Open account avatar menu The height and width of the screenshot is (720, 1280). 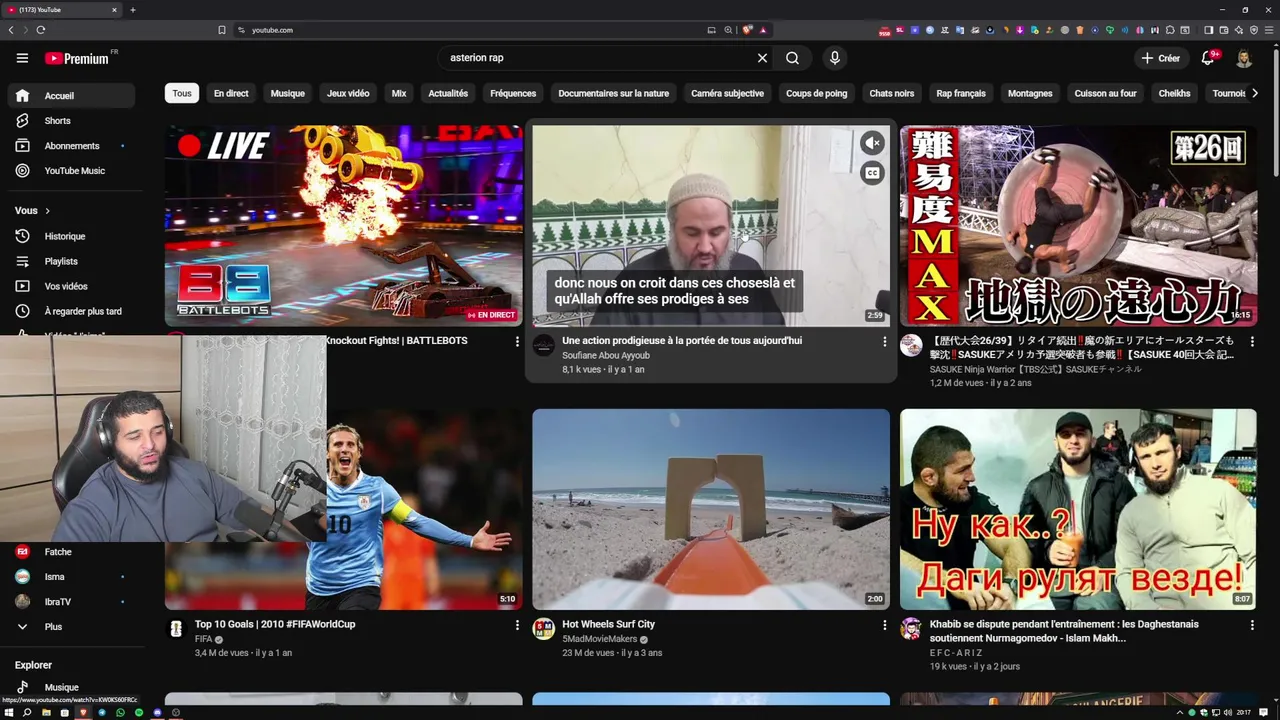pos(1244,58)
